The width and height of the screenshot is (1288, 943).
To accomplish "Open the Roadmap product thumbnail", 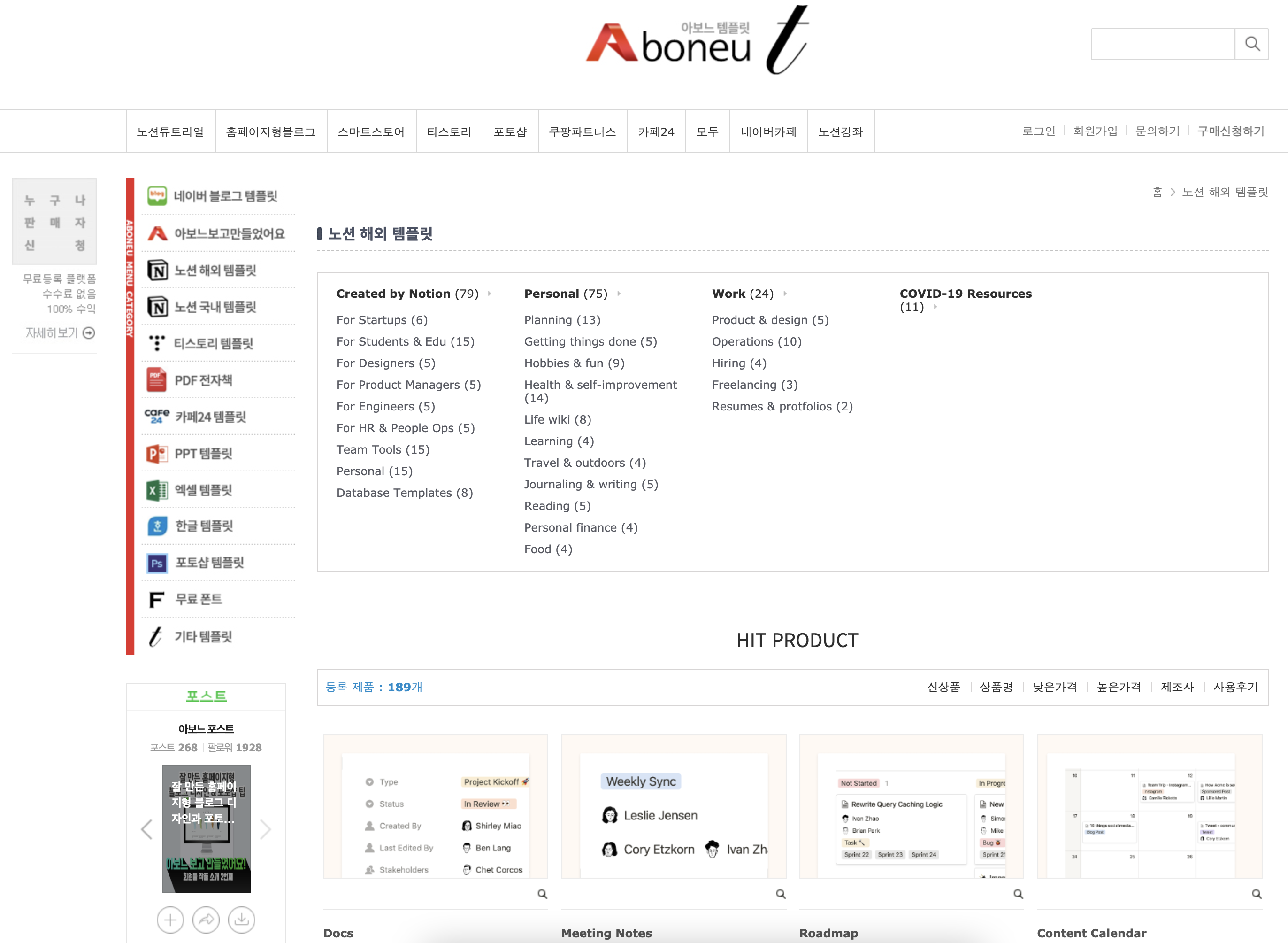I will pyautogui.click(x=912, y=806).
